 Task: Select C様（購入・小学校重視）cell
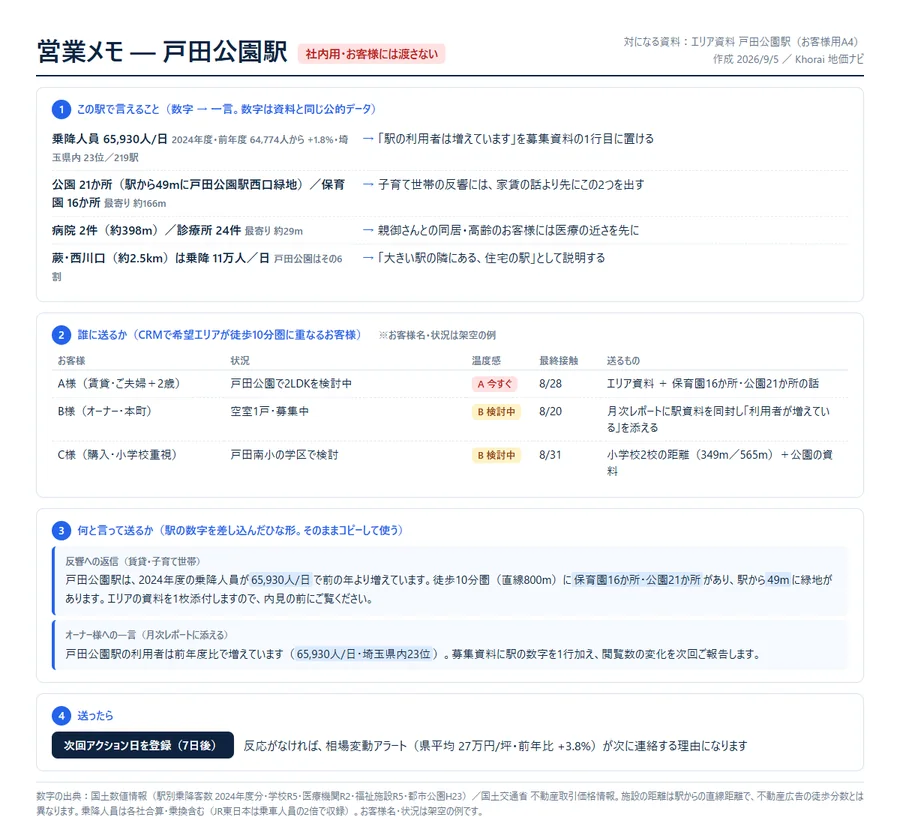tap(117, 455)
